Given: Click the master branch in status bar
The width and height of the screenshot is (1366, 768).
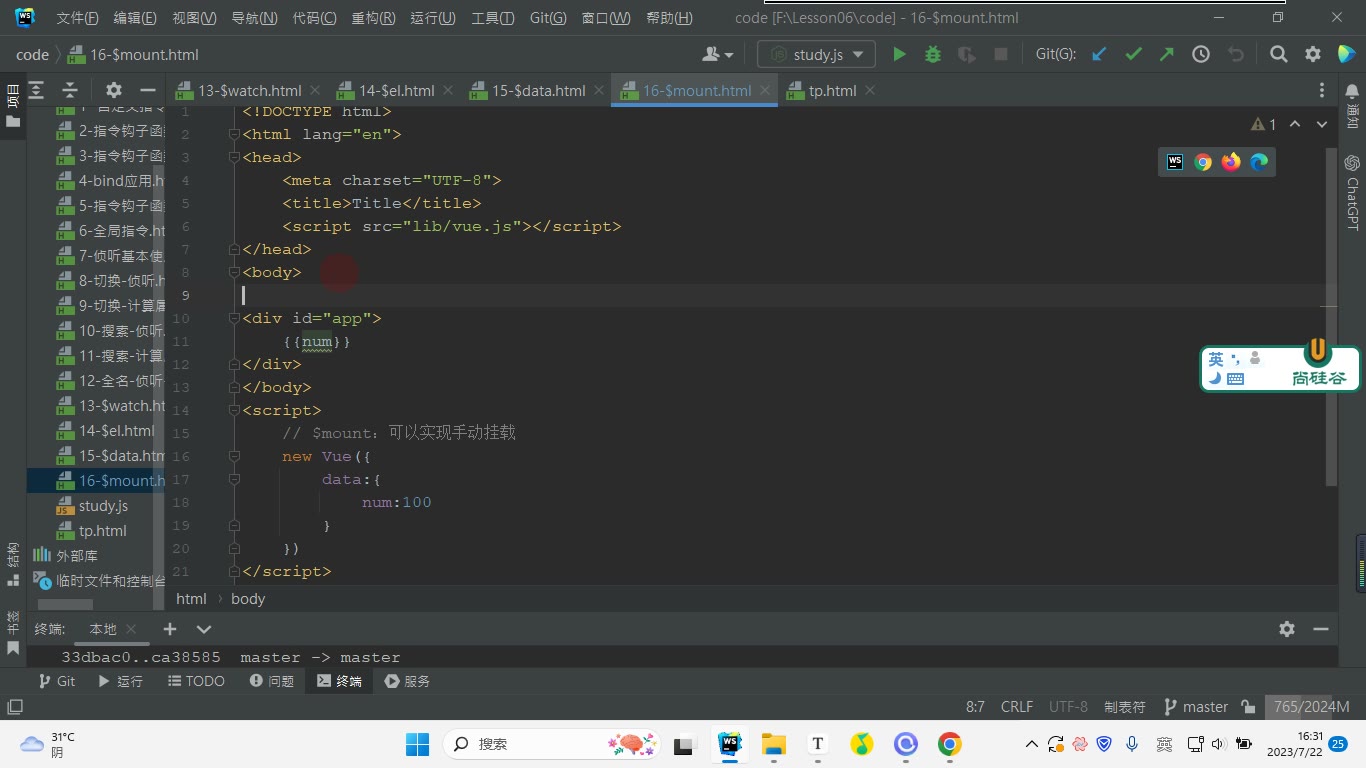Looking at the screenshot, I should pyautogui.click(x=1196, y=707).
